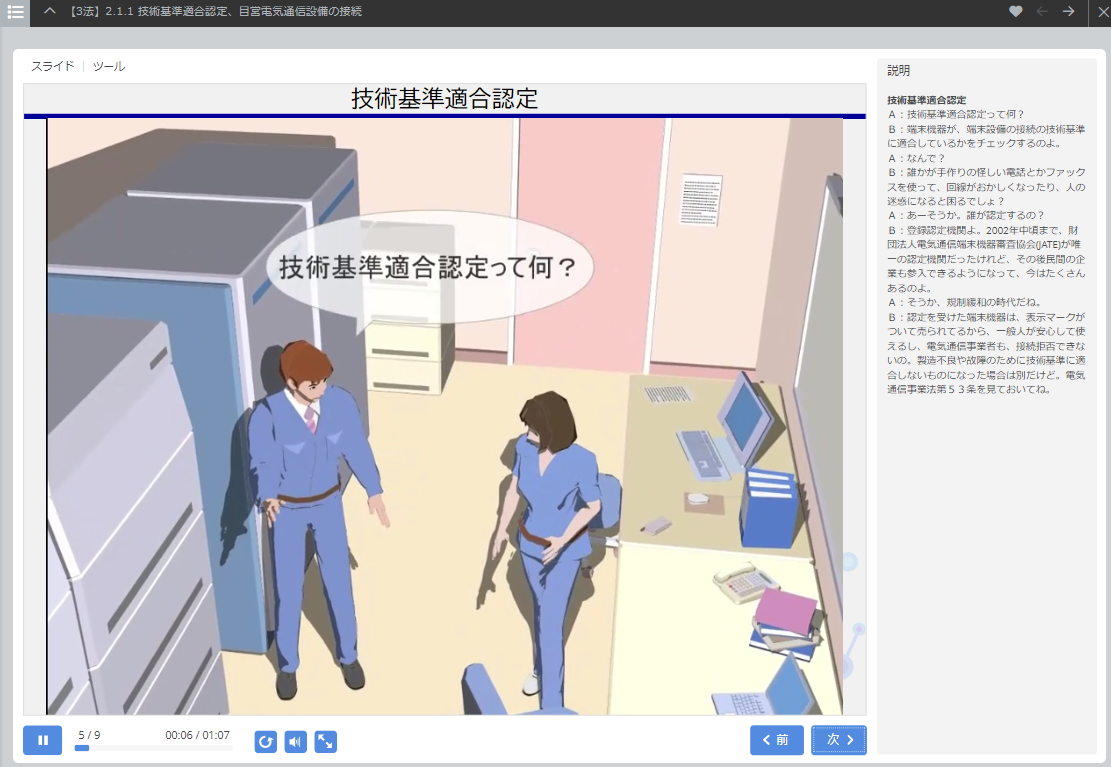
Task: Go to next content with top right arrow
Action: click(x=1068, y=12)
